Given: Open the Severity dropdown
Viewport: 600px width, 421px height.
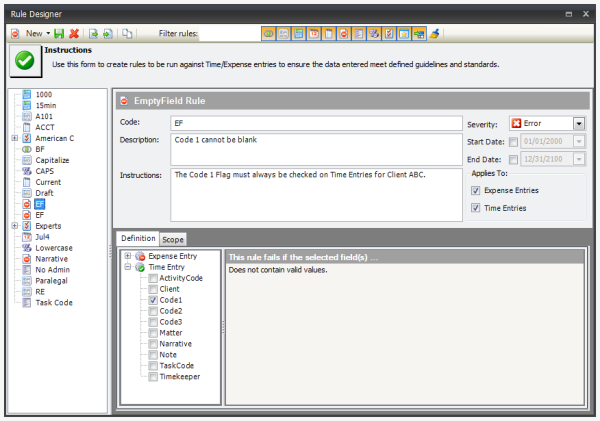Looking at the screenshot, I should pos(578,124).
